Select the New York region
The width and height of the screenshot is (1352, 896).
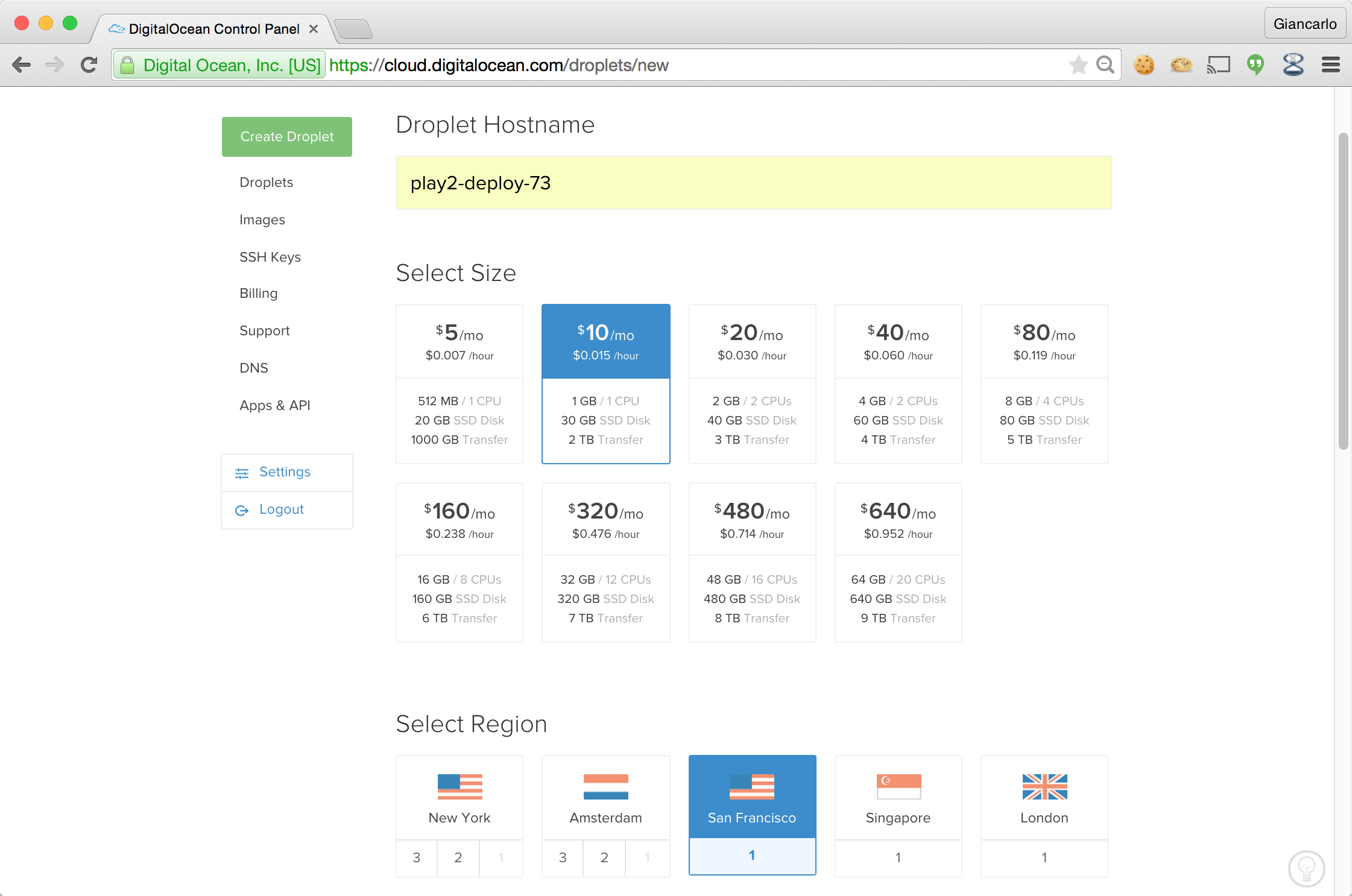click(460, 797)
